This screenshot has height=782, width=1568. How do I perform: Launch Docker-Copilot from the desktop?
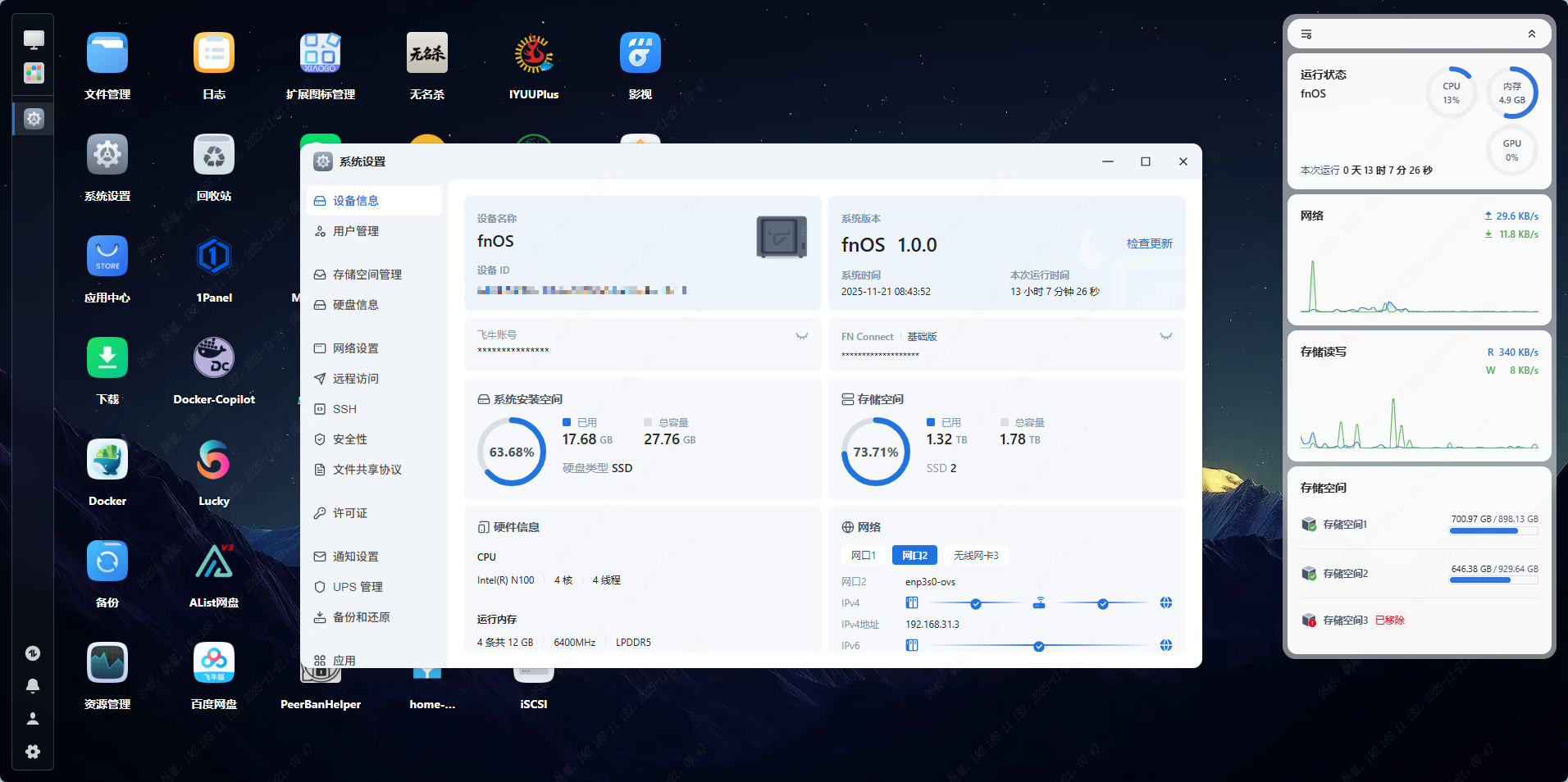[214, 358]
